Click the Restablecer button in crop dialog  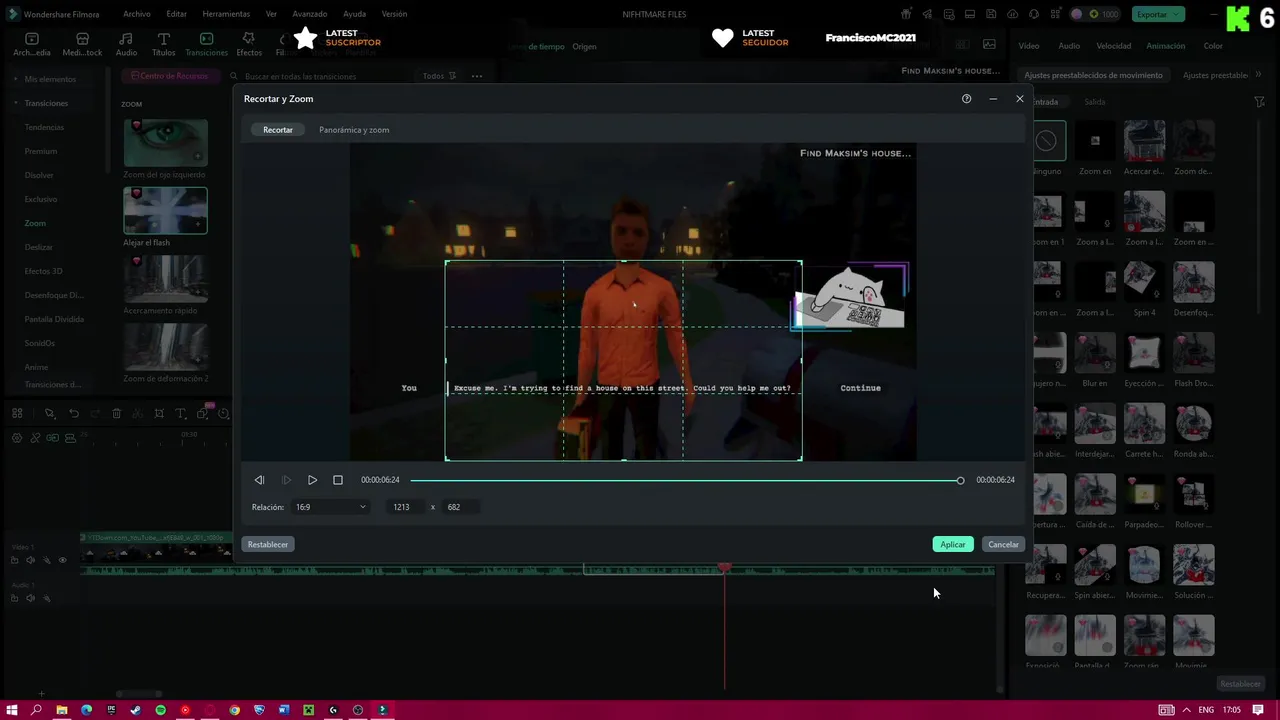(268, 544)
